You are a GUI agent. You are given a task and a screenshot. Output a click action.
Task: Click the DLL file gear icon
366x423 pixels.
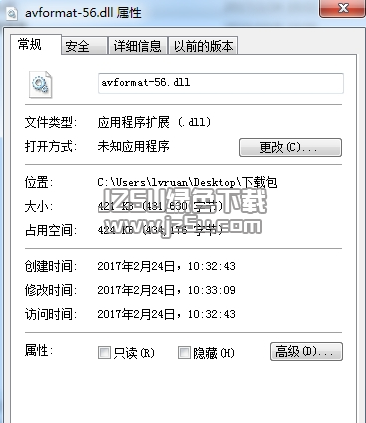point(40,84)
